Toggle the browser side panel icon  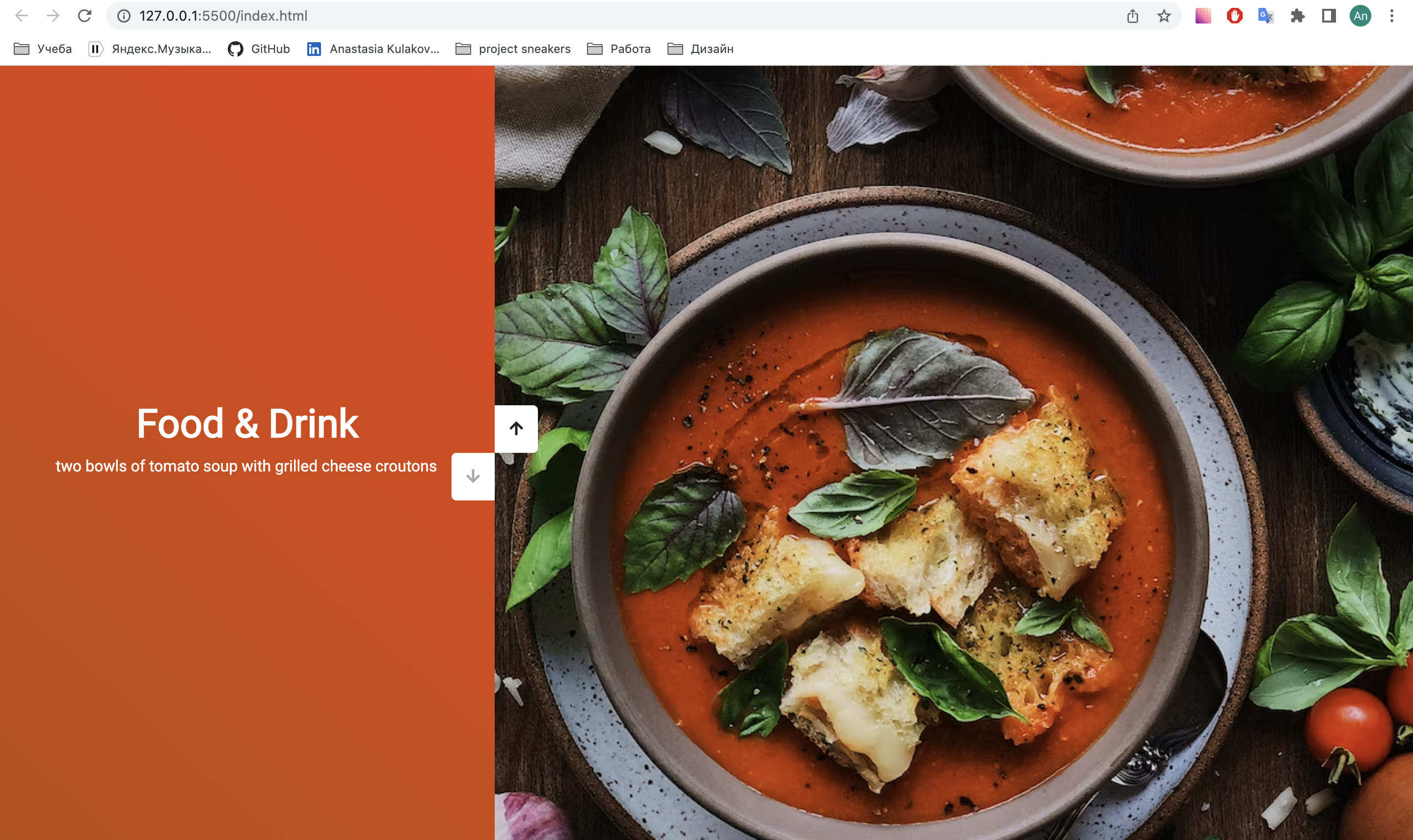1329,16
